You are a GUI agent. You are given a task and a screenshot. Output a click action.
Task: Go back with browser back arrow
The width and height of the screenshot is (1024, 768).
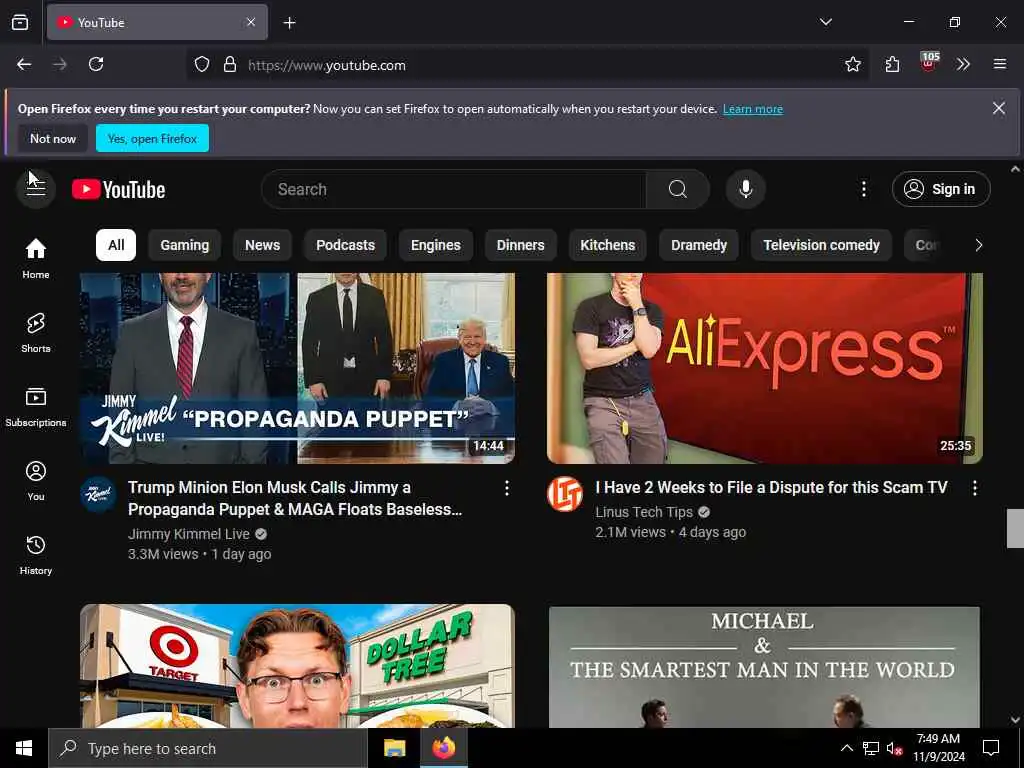click(x=24, y=64)
